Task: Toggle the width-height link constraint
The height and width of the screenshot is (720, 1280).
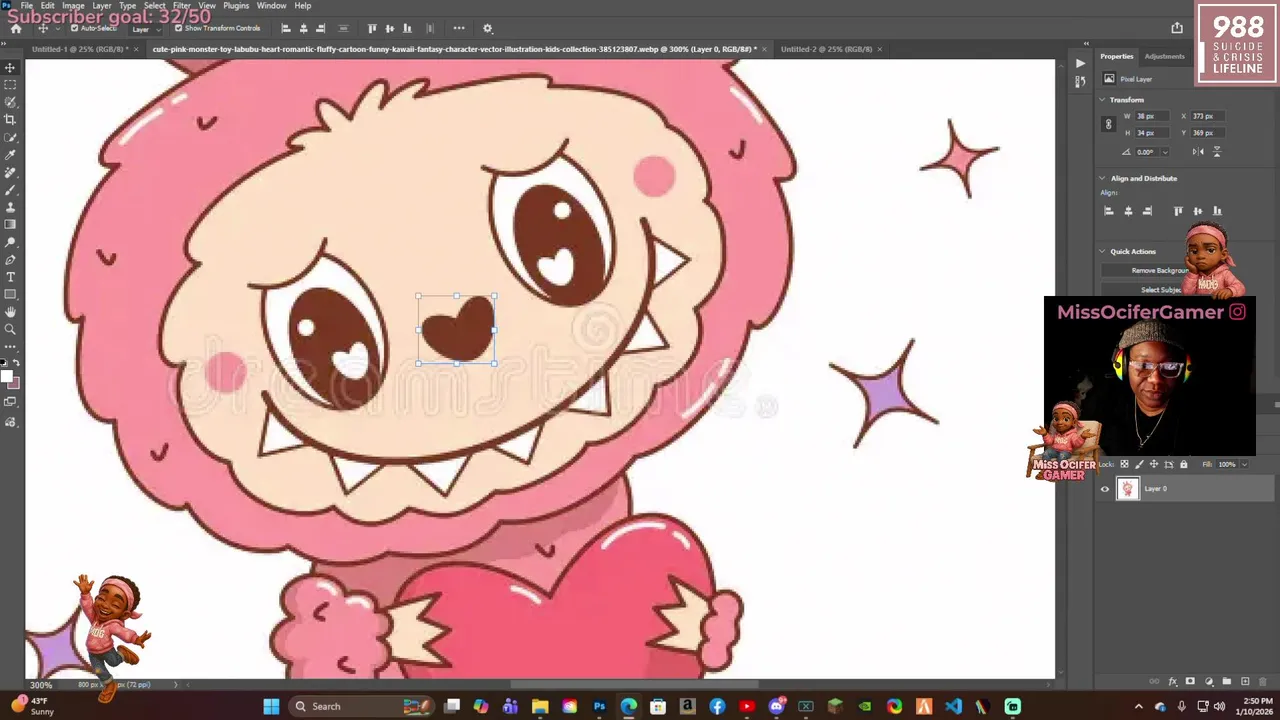Action: 1108,124
